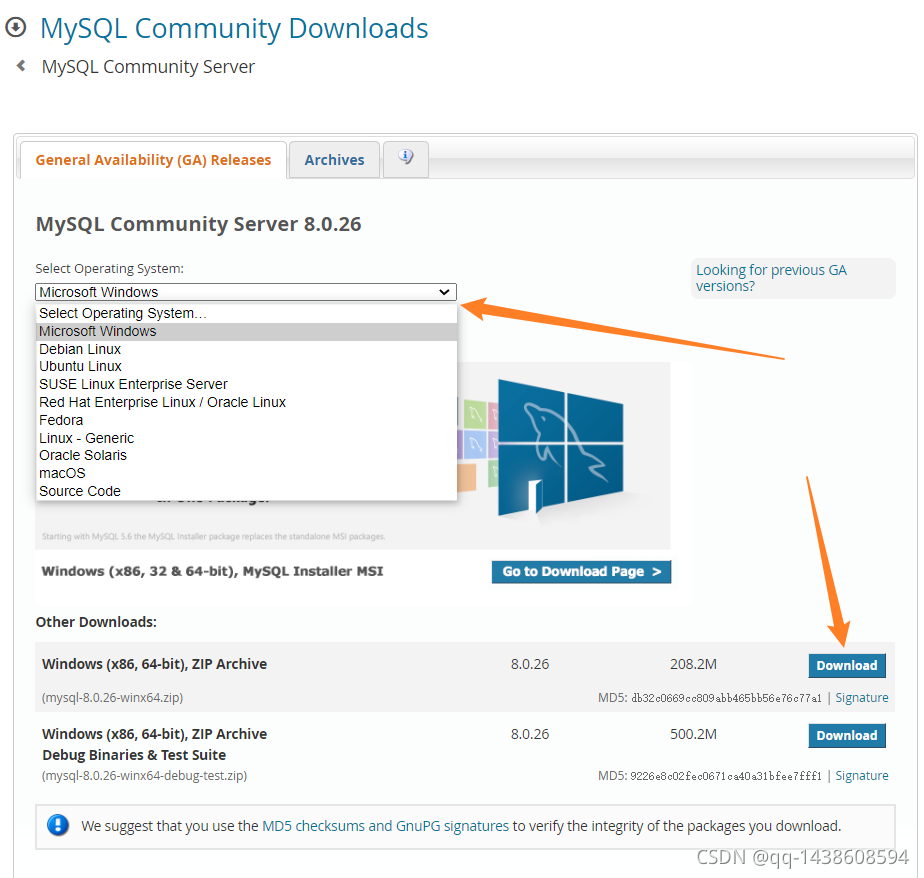This screenshot has height=878, width=924.
Task: Click the MD5 hash starting with db32c0669
Action: 726,698
